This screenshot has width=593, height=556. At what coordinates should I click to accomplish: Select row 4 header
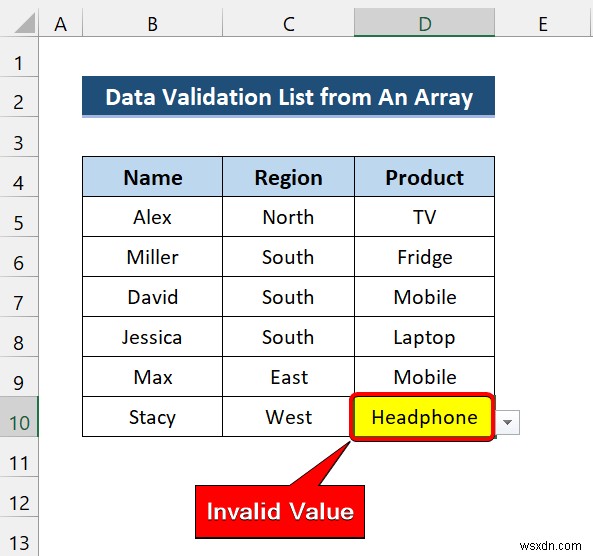coord(19,177)
